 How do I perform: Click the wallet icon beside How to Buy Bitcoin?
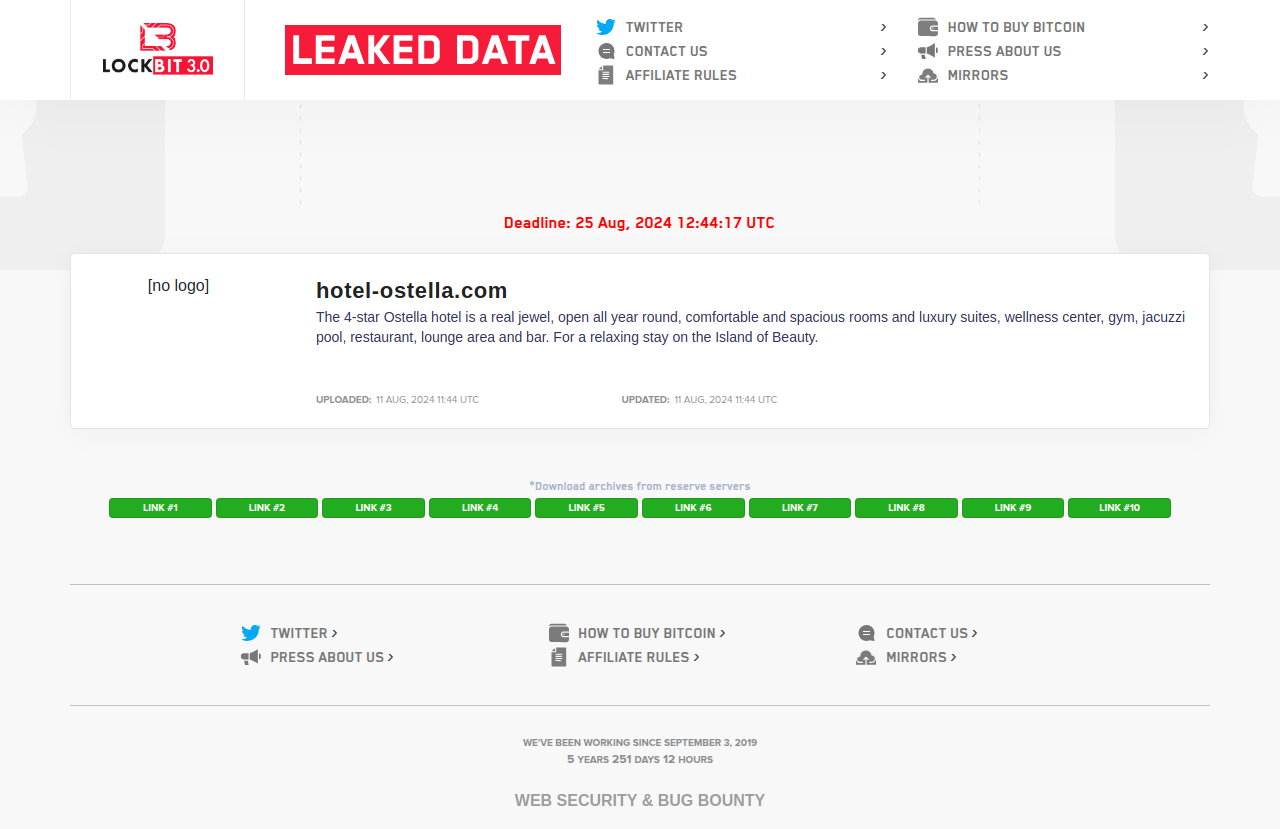[x=928, y=27]
